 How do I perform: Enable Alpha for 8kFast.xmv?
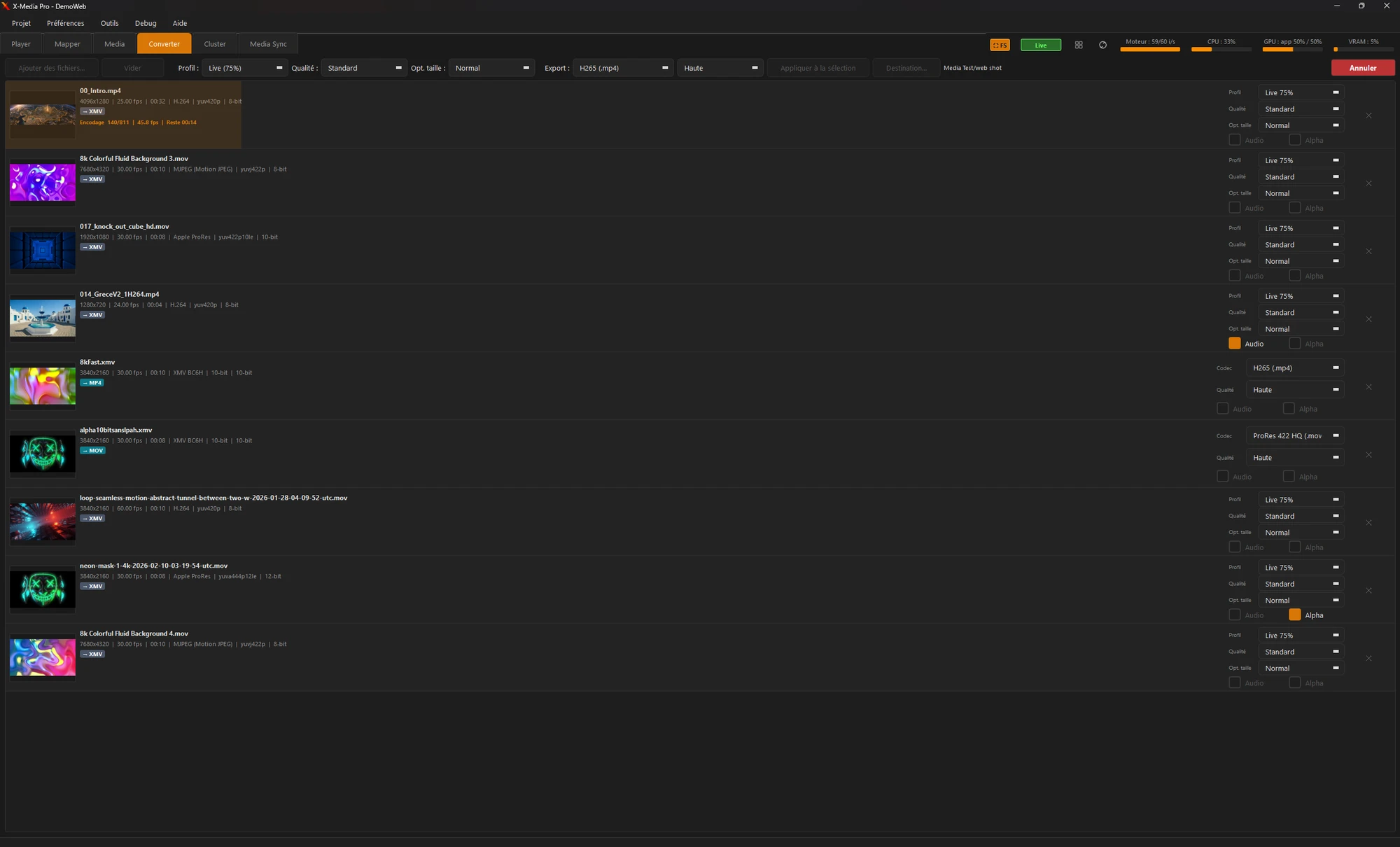click(1289, 409)
